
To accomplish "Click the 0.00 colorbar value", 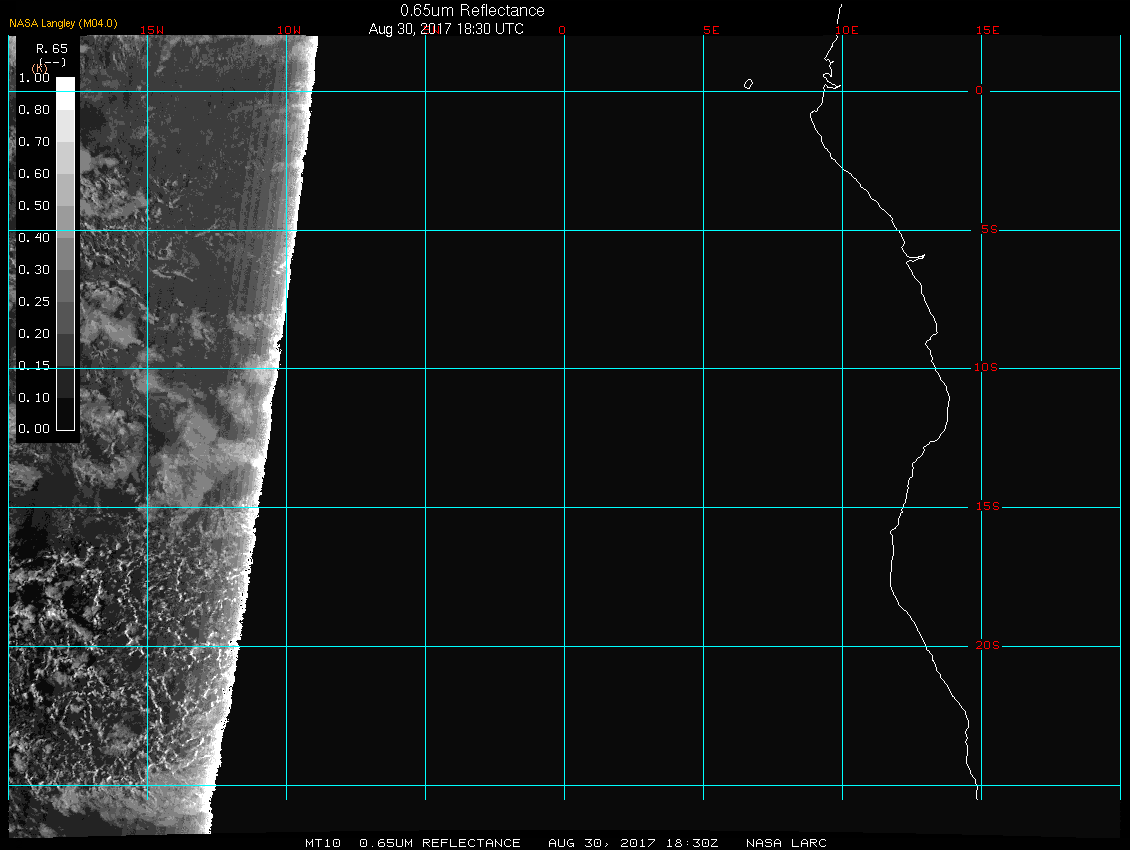I will coord(34,429).
